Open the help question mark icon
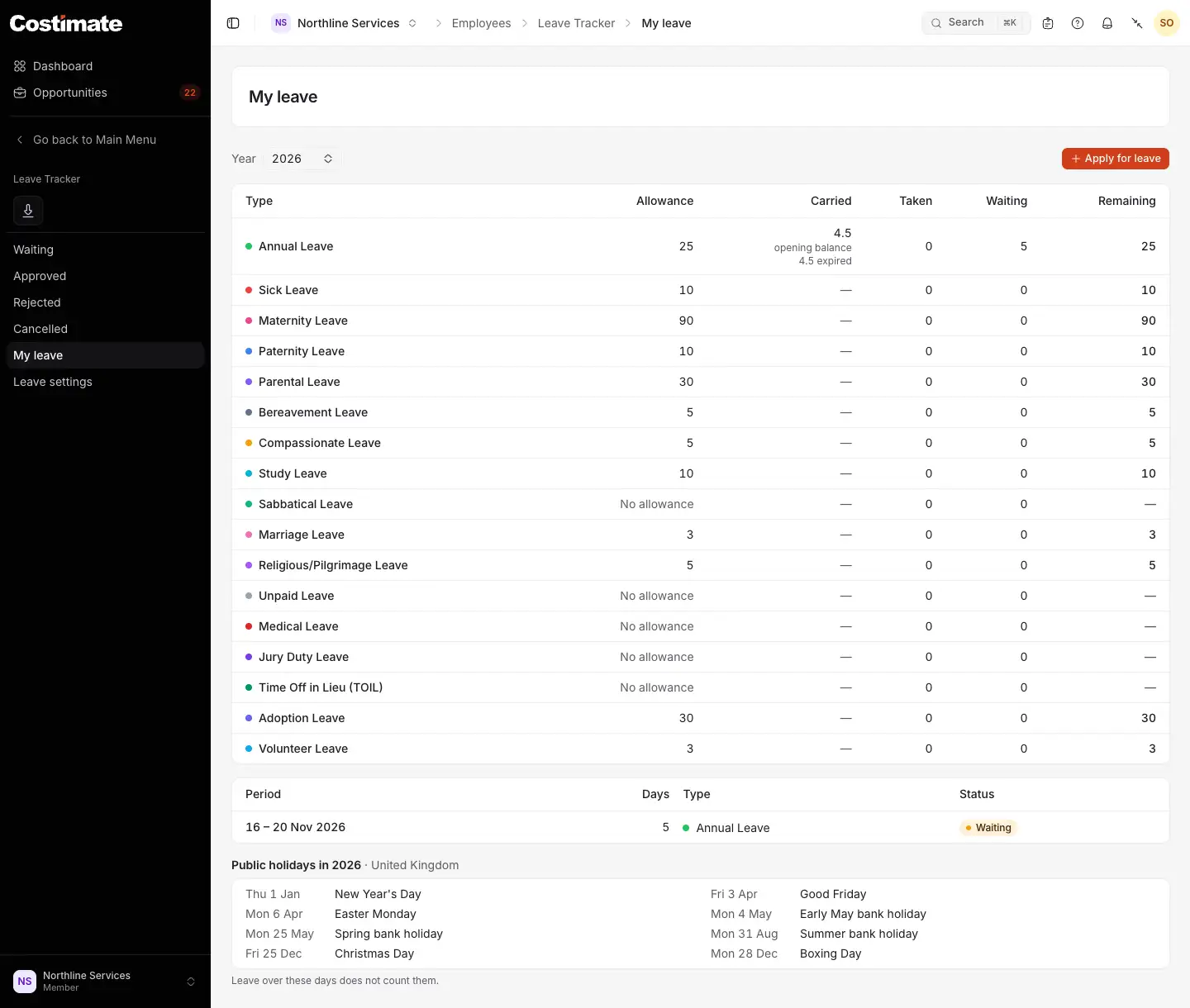The height and width of the screenshot is (1008, 1190). click(1078, 23)
